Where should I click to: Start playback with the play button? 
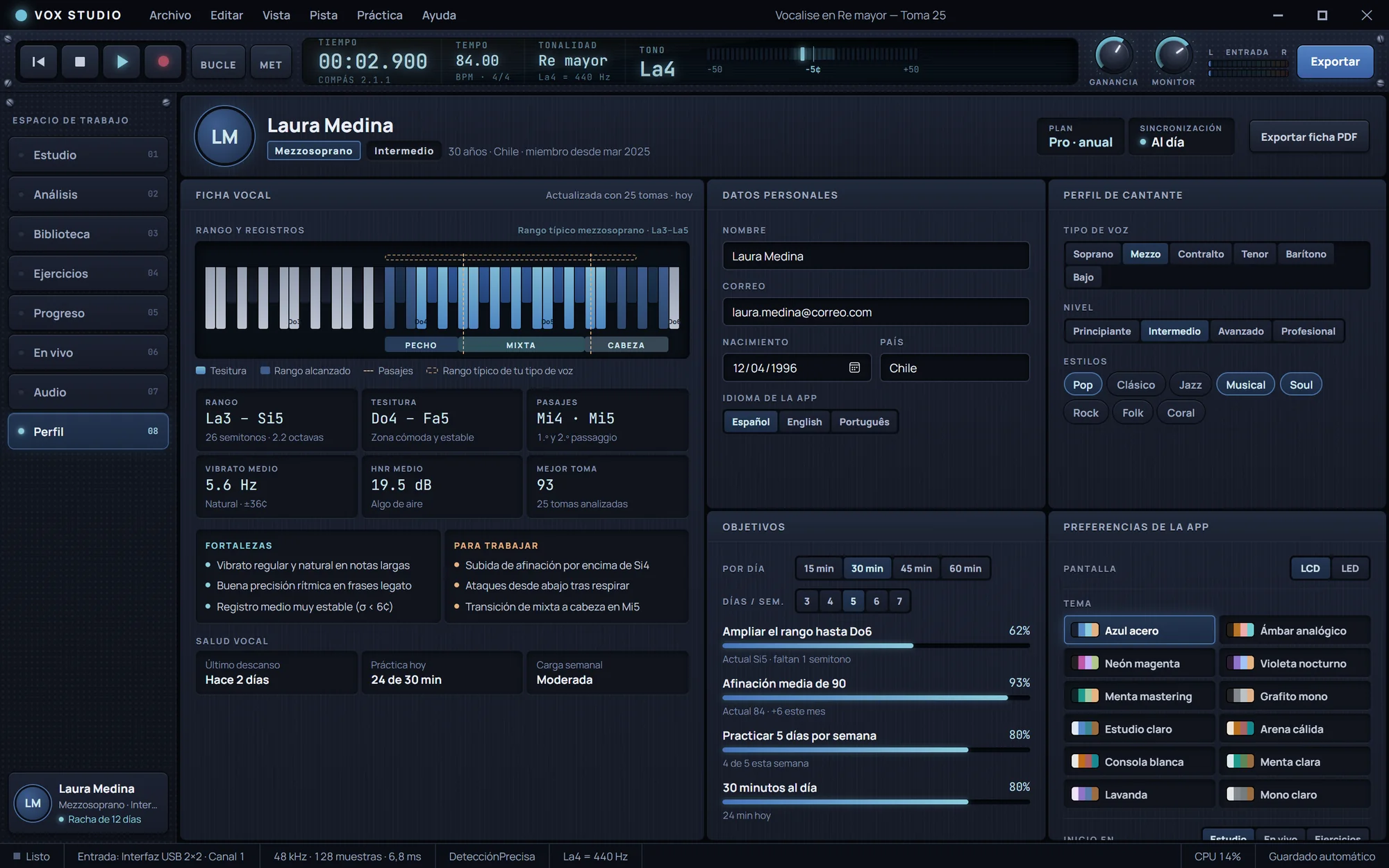(x=122, y=62)
